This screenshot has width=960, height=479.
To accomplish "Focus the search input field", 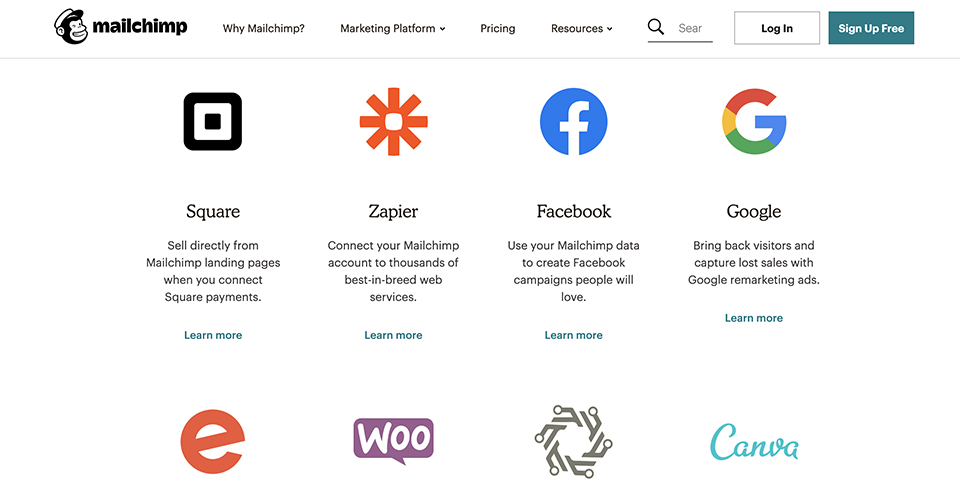I will (x=693, y=29).
